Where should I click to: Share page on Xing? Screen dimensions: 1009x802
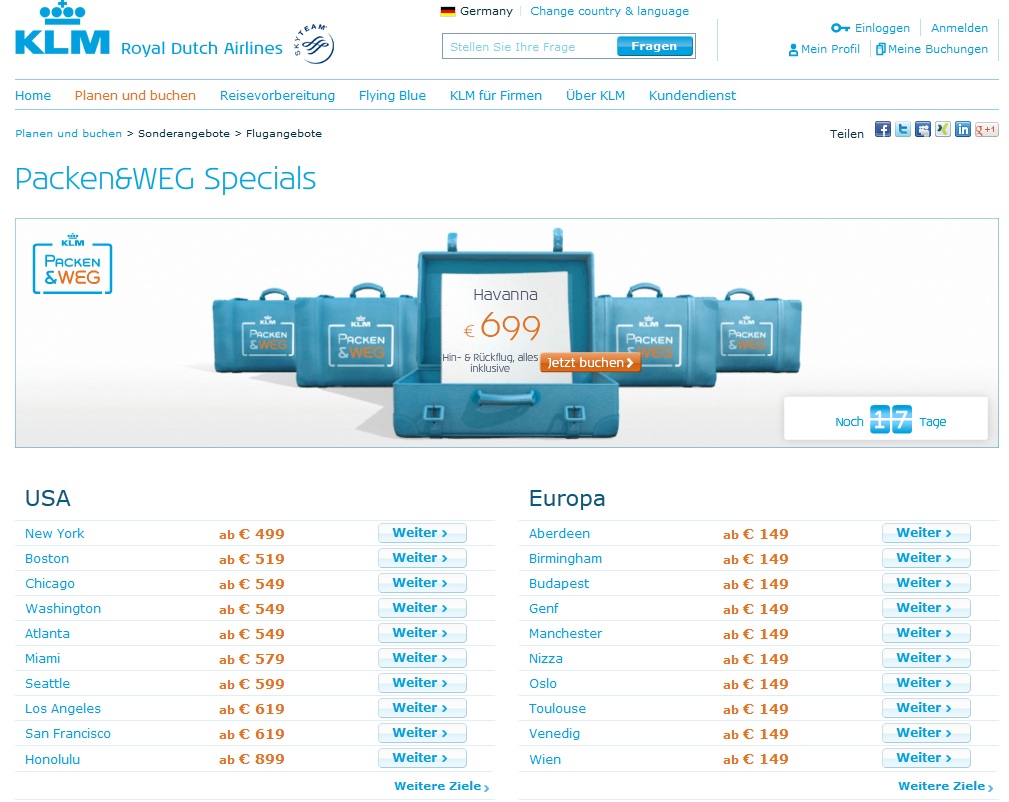point(943,129)
